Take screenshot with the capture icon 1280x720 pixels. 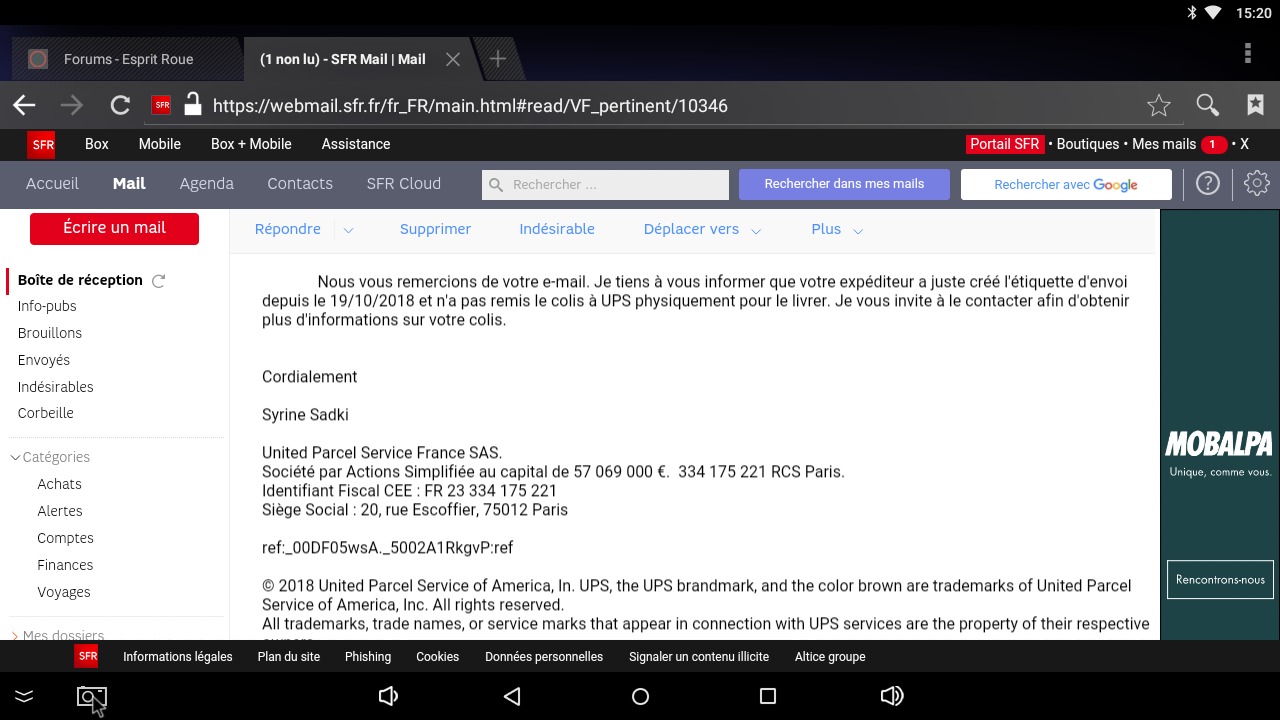click(x=91, y=698)
